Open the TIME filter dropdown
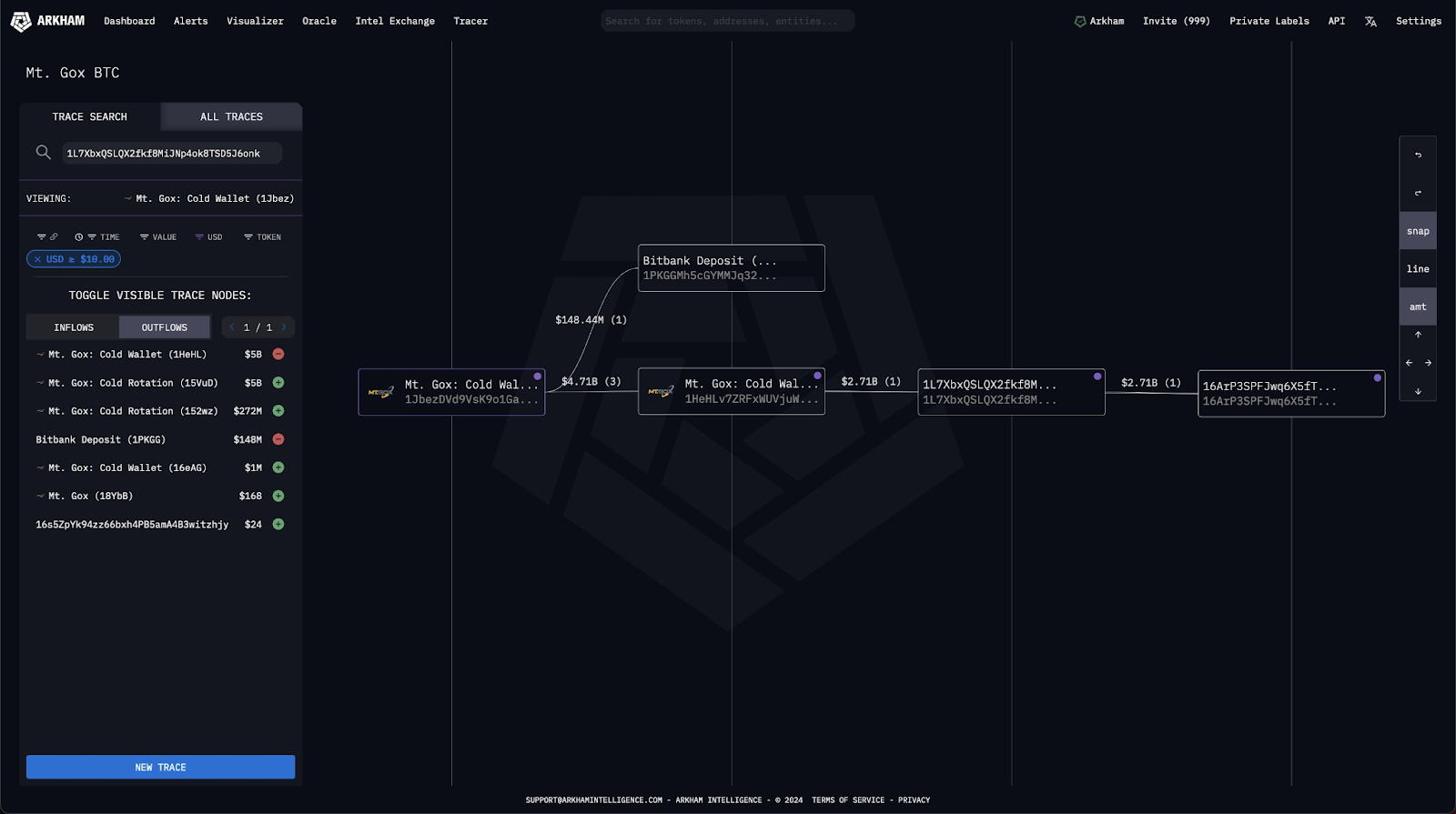 pos(96,236)
